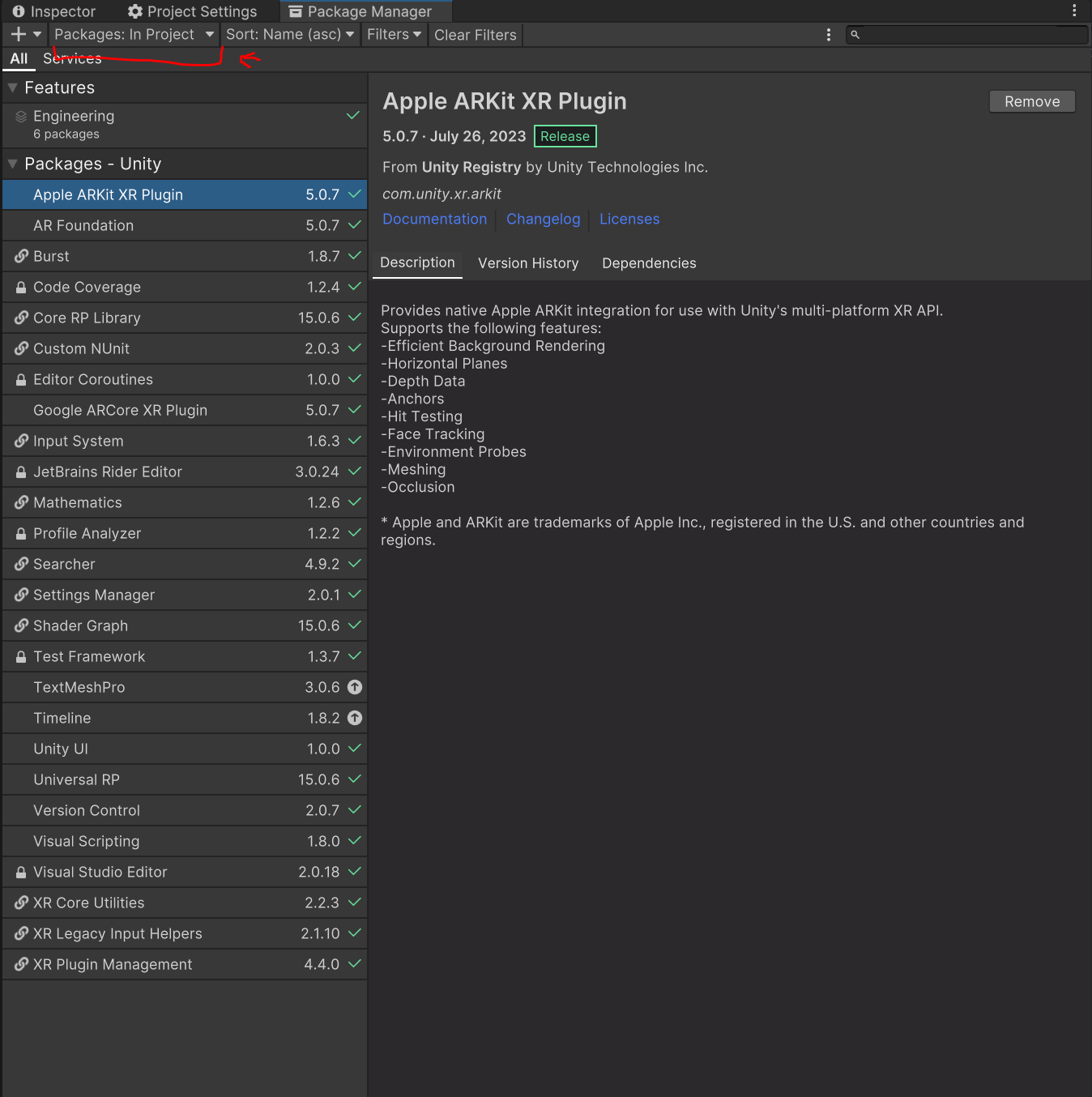Click the installed checkmark for AR Foundation

point(354,225)
